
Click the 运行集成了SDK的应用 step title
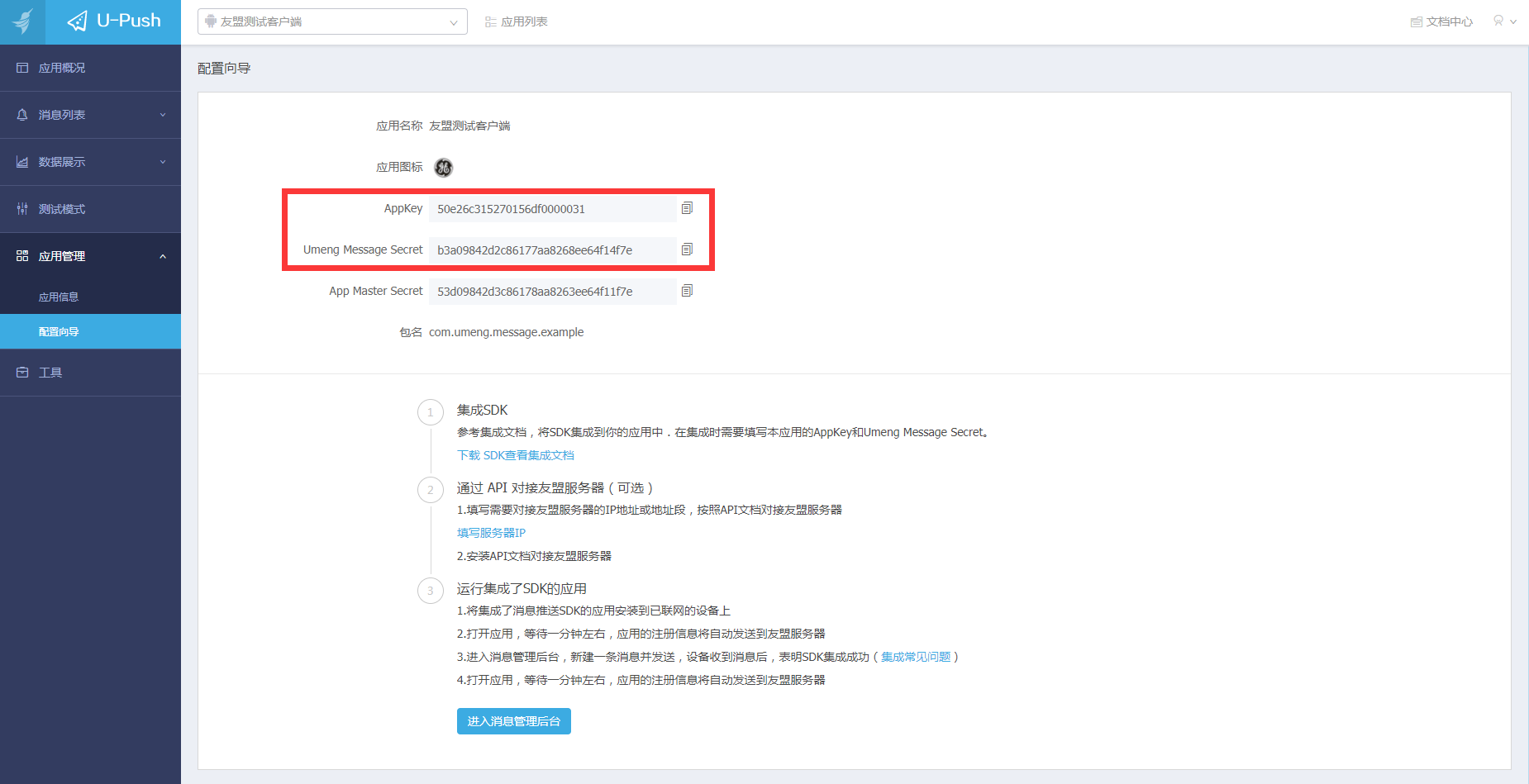522,589
